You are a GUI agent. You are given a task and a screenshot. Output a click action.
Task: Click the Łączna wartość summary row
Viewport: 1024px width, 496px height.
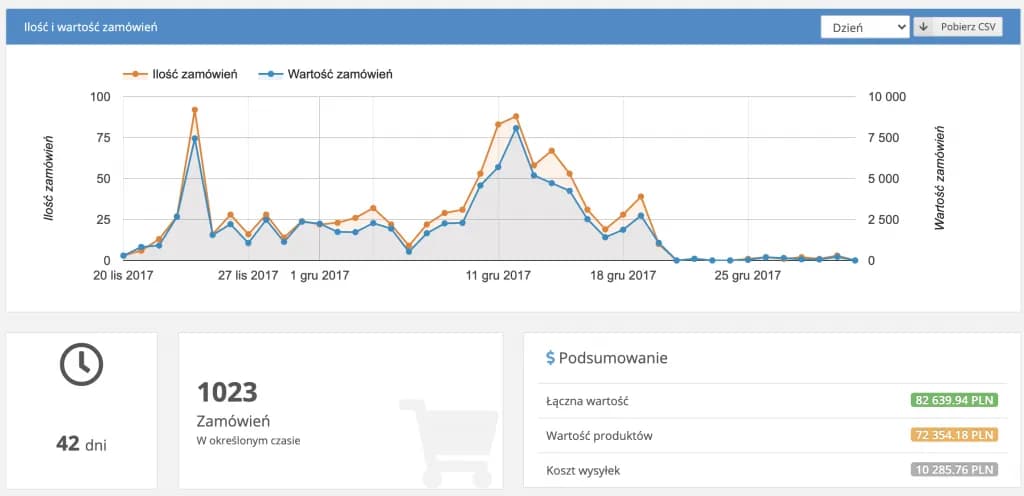pyautogui.click(x=588, y=401)
